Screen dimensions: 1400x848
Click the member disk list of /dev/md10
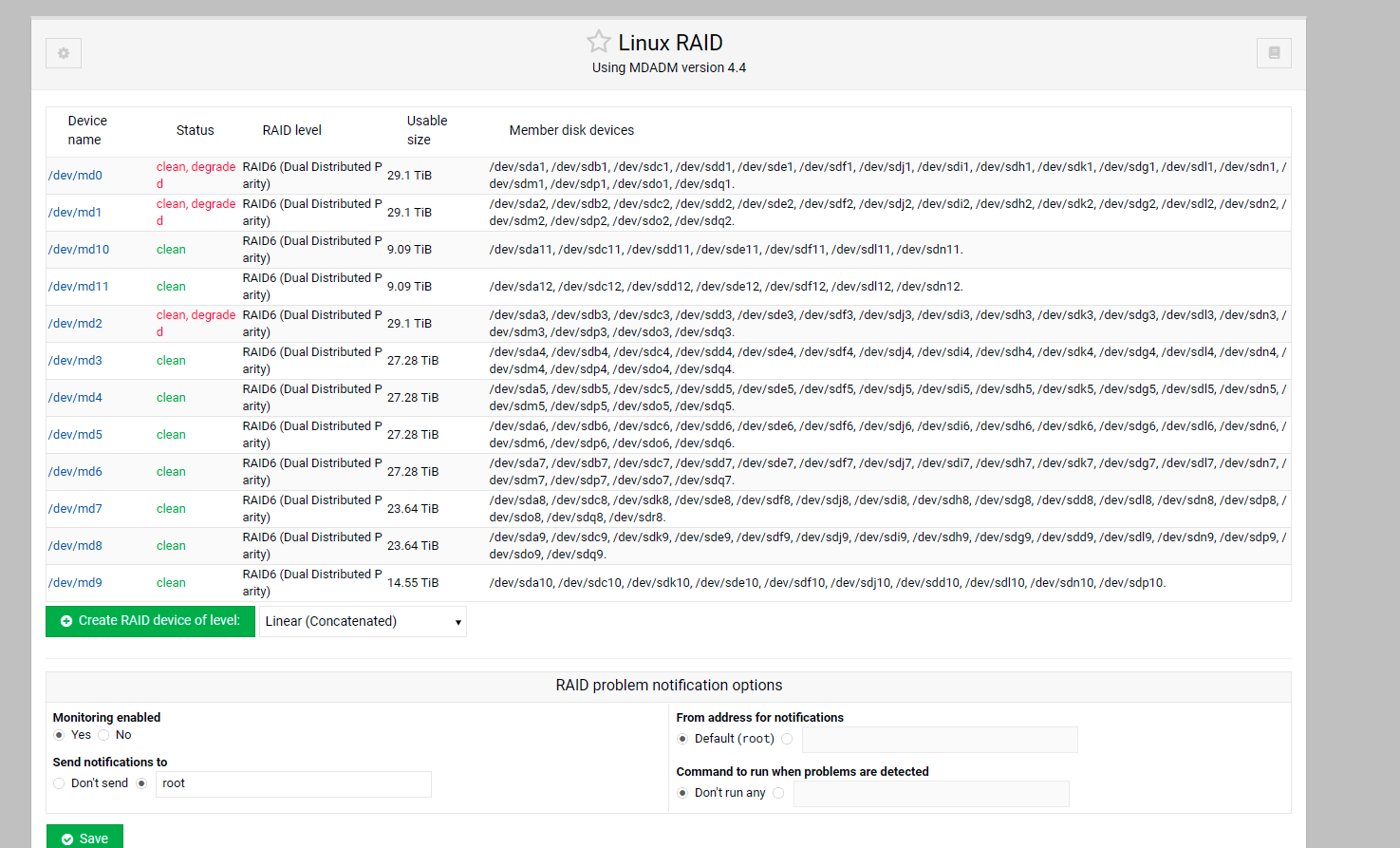point(726,250)
